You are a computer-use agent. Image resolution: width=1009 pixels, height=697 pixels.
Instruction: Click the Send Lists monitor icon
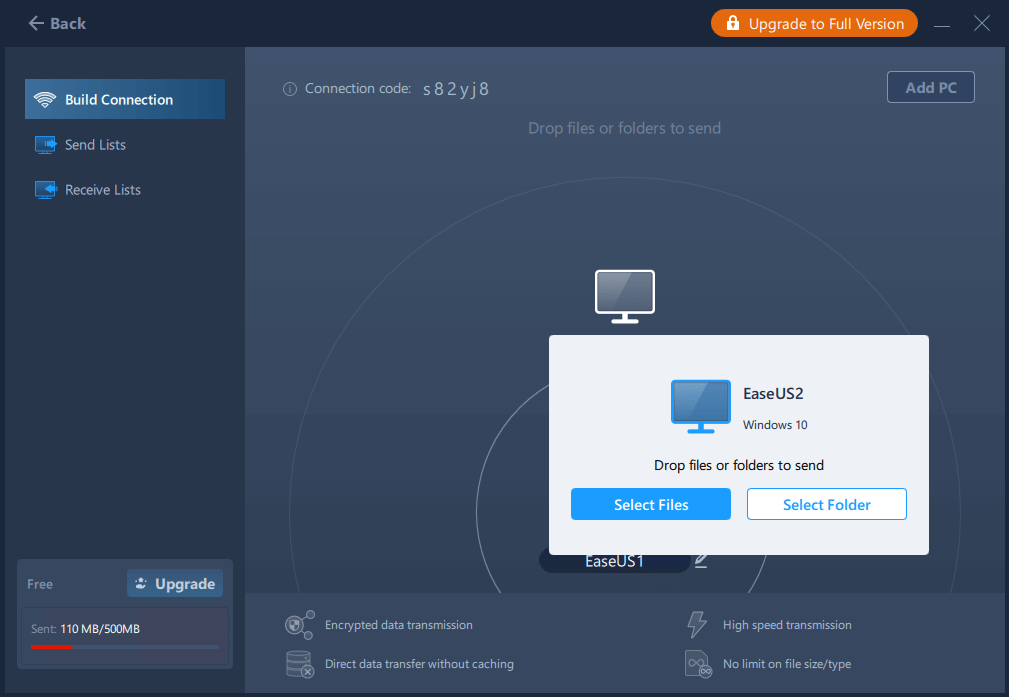pyautogui.click(x=45, y=145)
